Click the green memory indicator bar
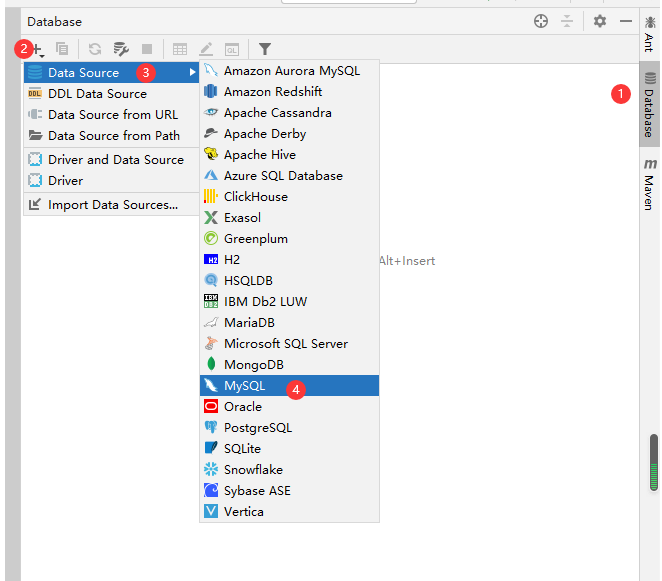The width and height of the screenshot is (662, 581). [654, 463]
